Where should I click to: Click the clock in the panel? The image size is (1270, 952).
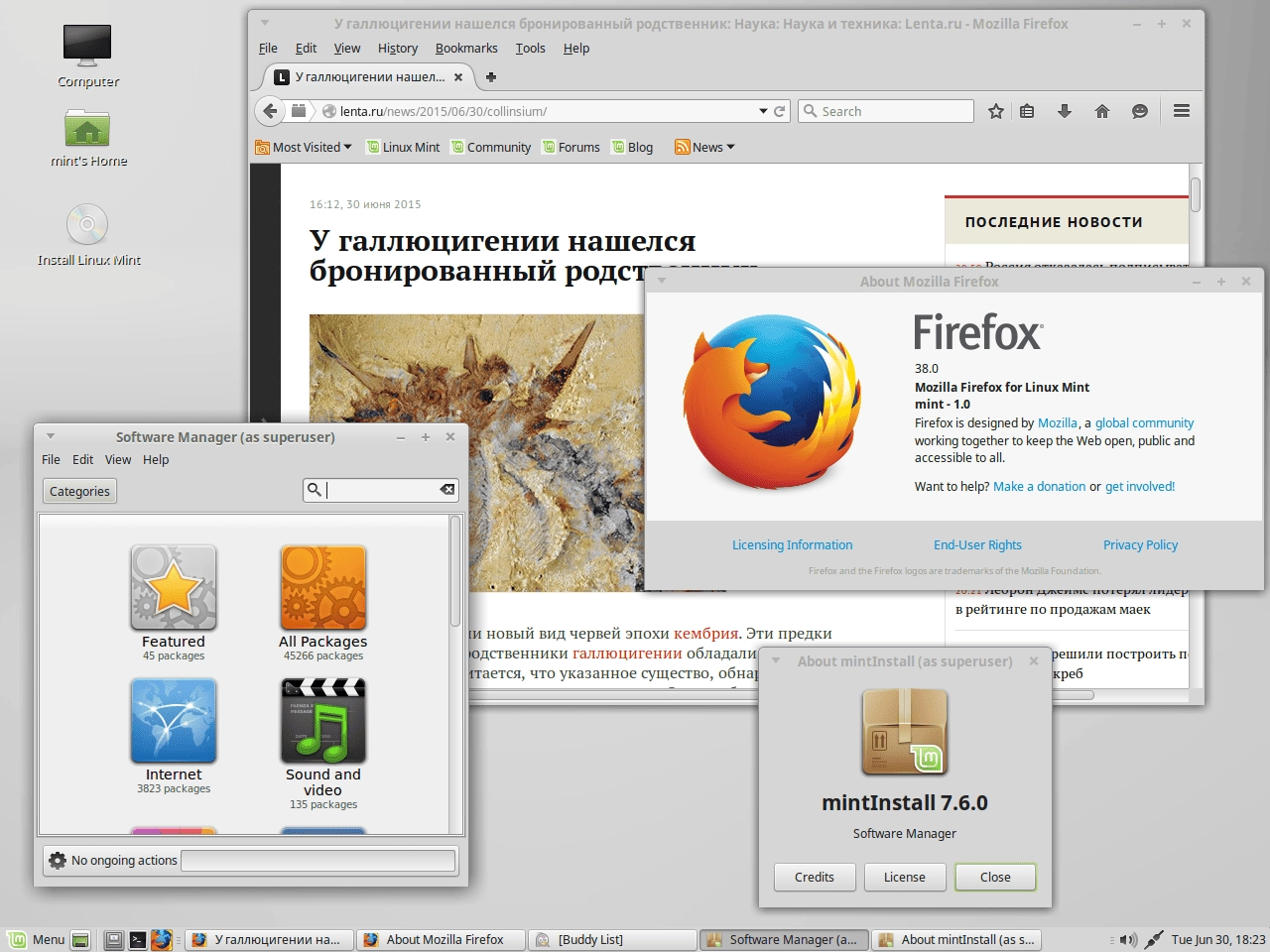click(x=1217, y=939)
